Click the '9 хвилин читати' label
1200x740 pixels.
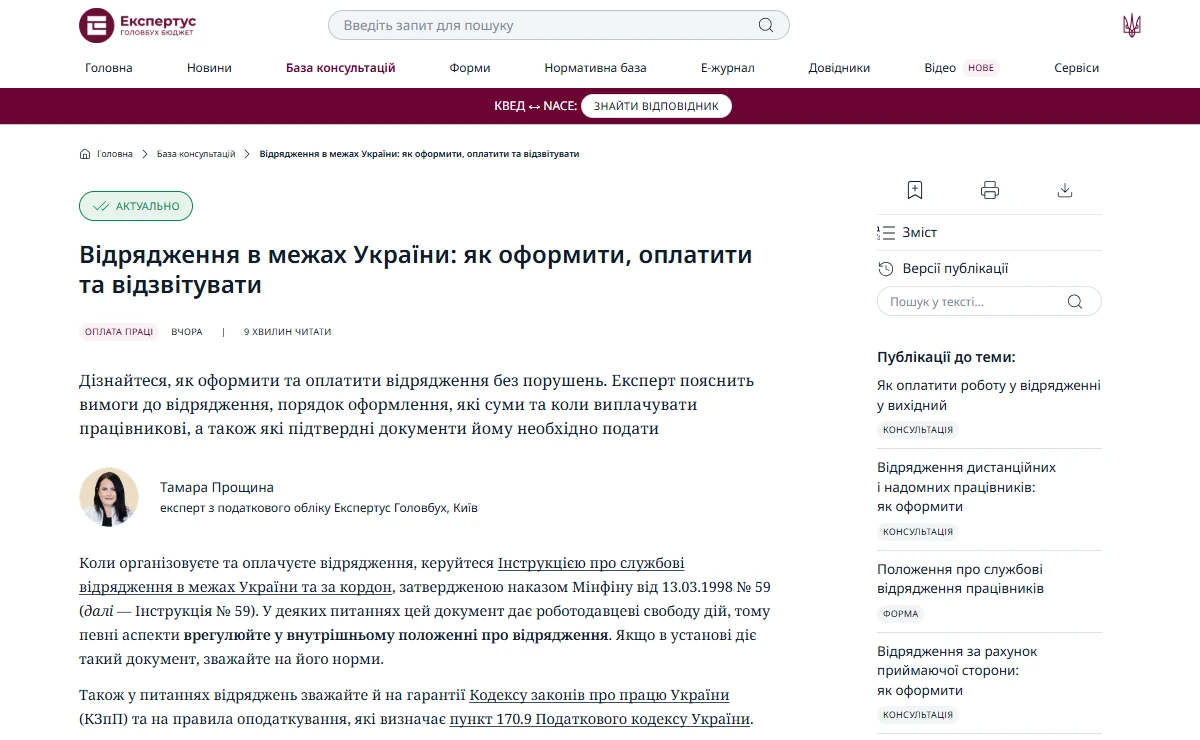(x=287, y=332)
